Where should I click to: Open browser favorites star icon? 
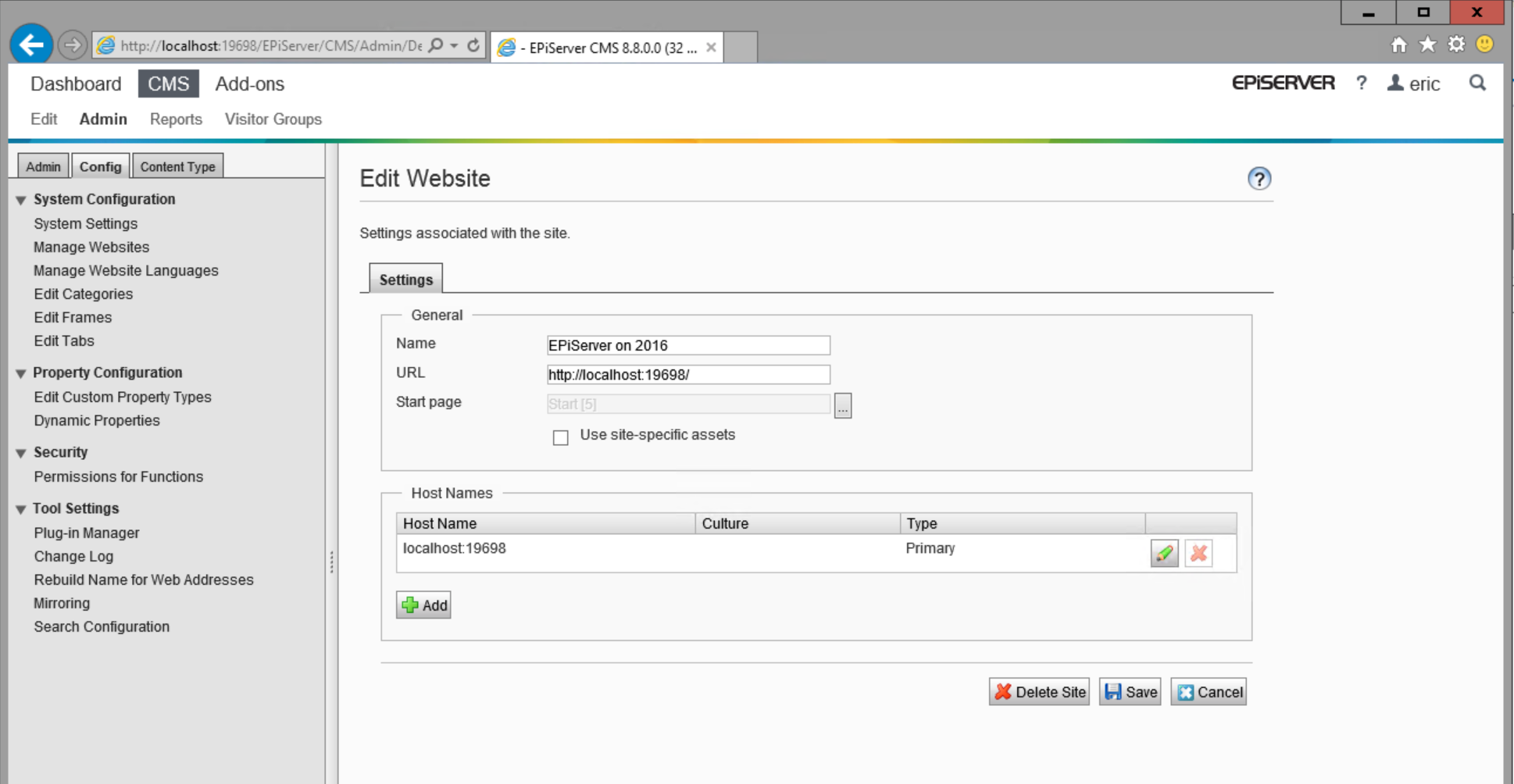(x=1427, y=45)
